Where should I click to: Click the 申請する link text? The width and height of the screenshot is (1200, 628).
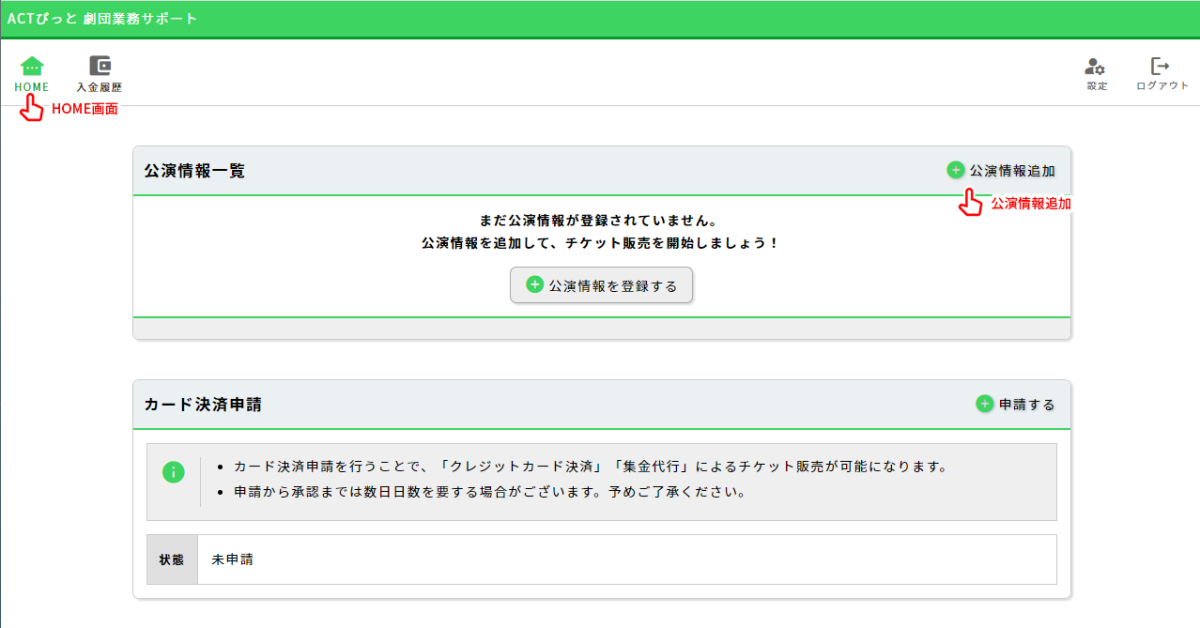[x=1027, y=405]
